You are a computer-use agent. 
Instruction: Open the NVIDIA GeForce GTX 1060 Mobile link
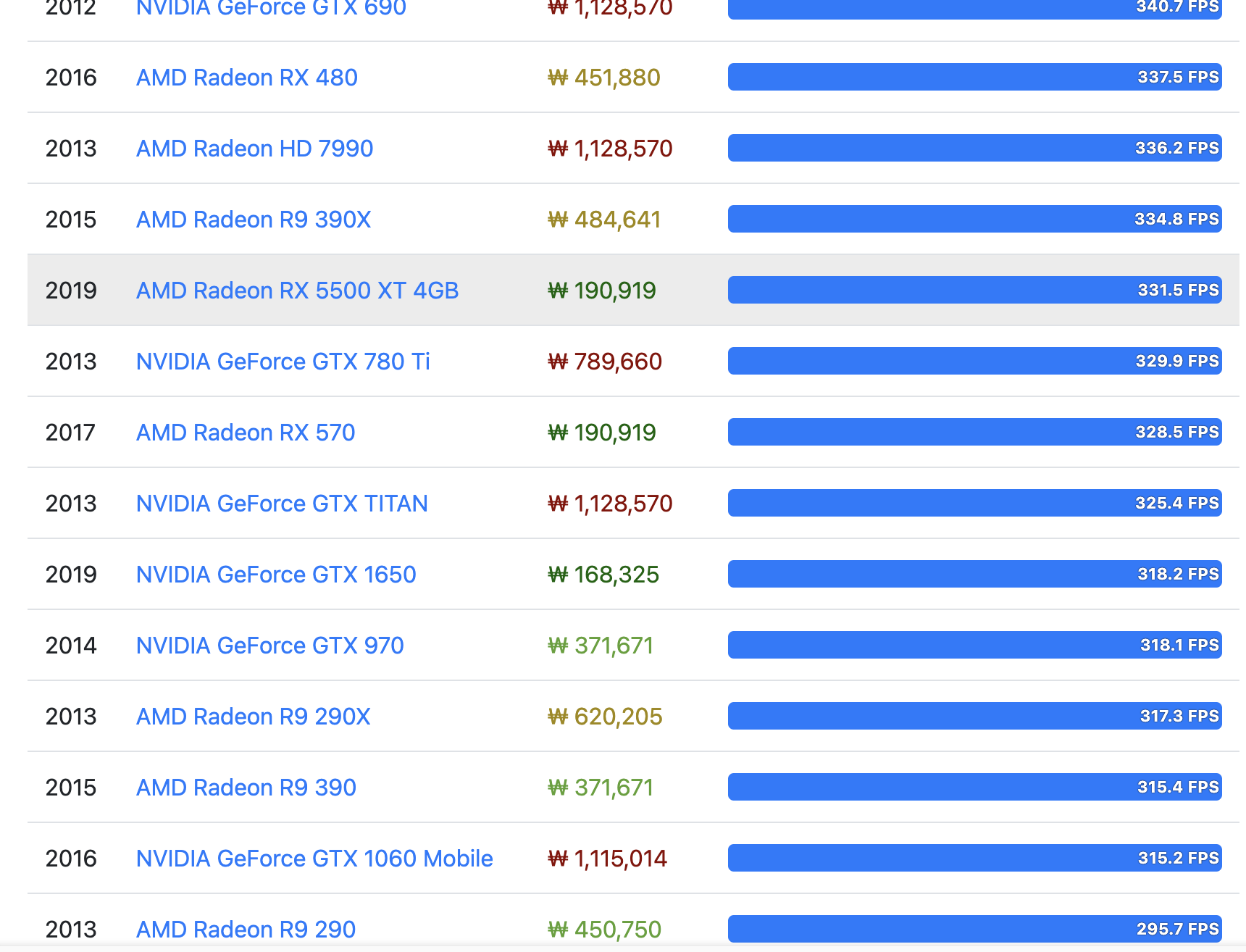coord(314,859)
